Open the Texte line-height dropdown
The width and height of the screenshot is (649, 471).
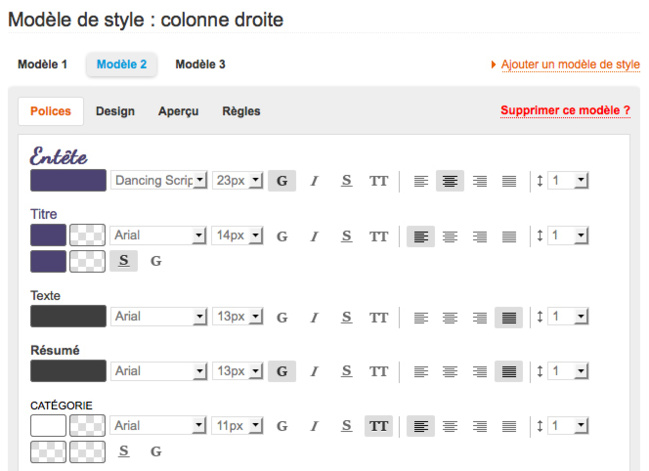coord(568,317)
